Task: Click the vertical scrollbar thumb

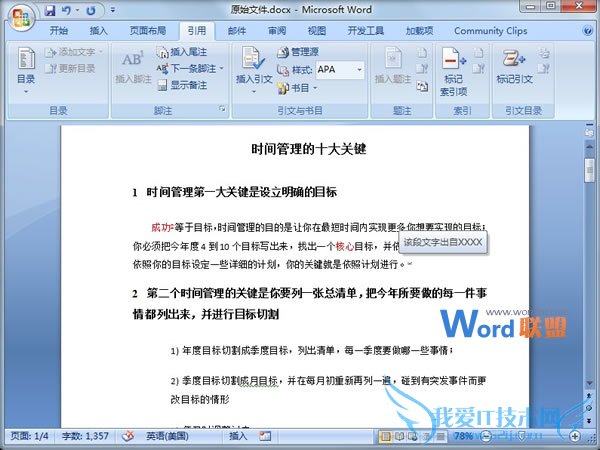Action: click(x=589, y=170)
